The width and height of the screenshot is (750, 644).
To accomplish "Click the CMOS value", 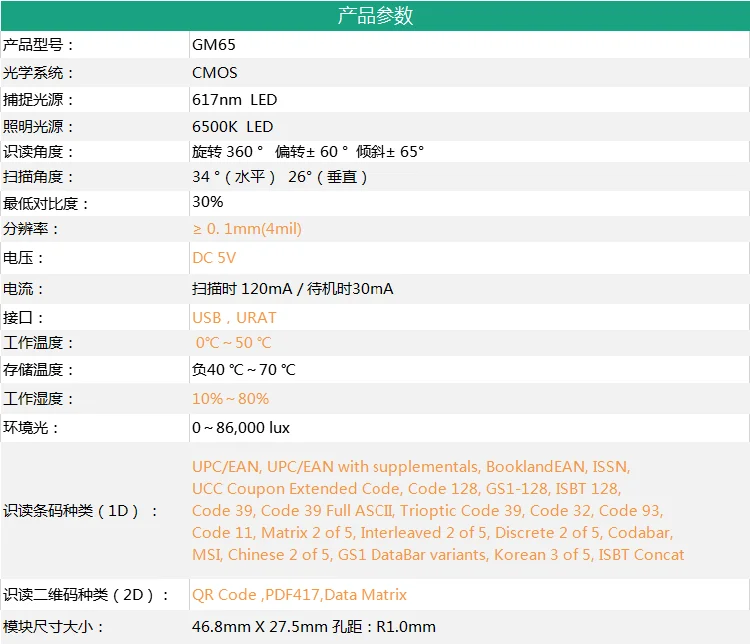I will (x=215, y=73).
